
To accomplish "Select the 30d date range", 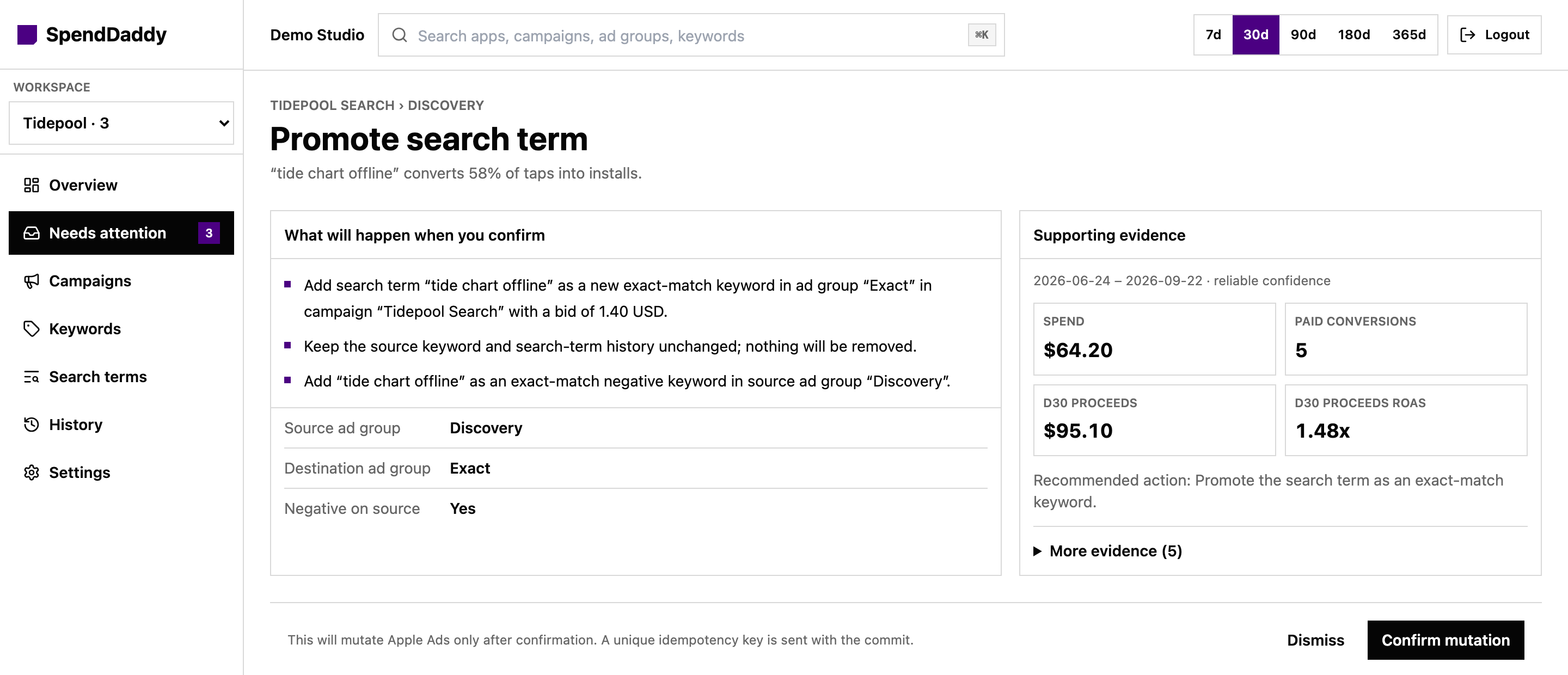I will [x=1255, y=35].
